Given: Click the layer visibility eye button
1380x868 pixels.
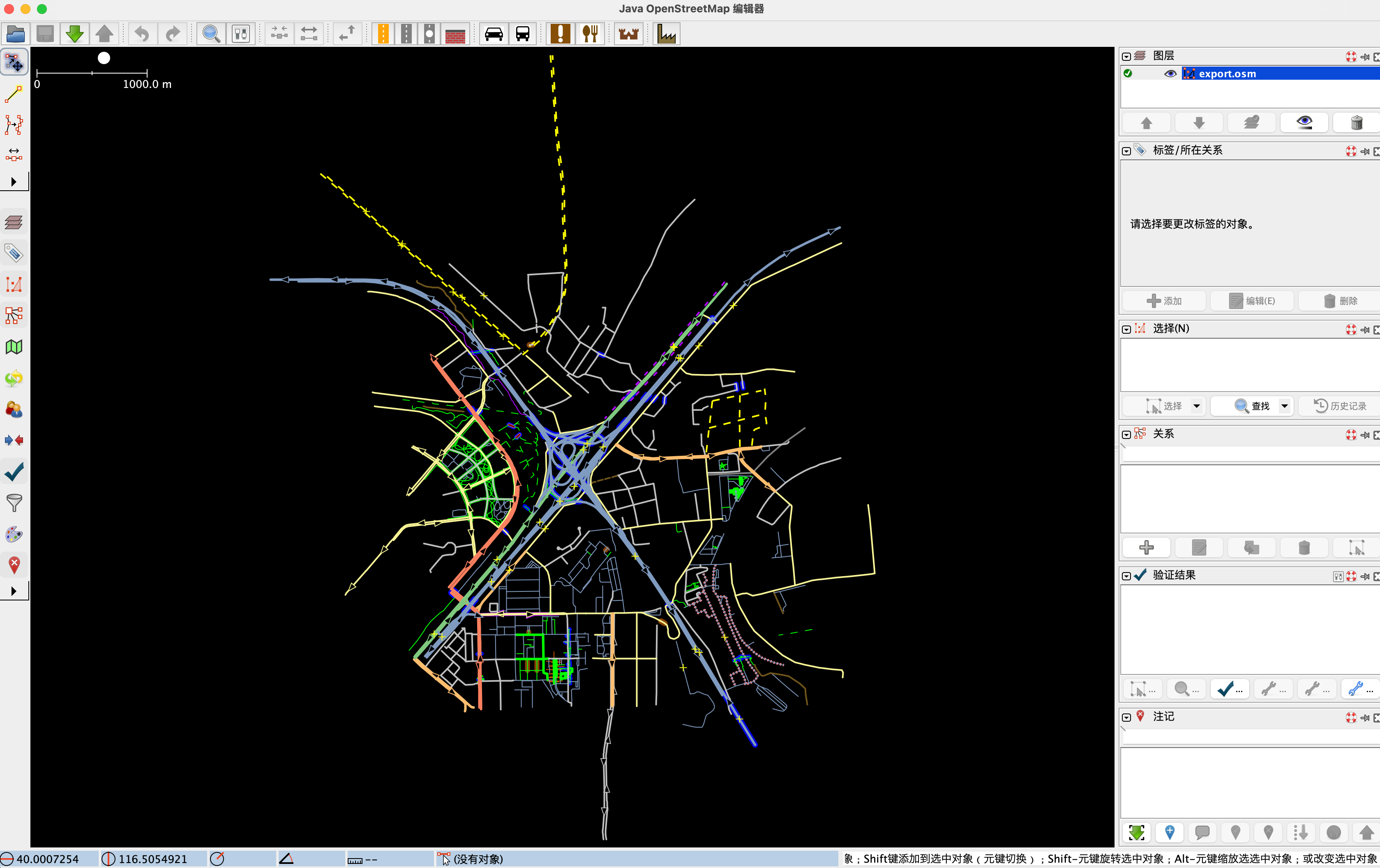Looking at the screenshot, I should tap(1304, 122).
